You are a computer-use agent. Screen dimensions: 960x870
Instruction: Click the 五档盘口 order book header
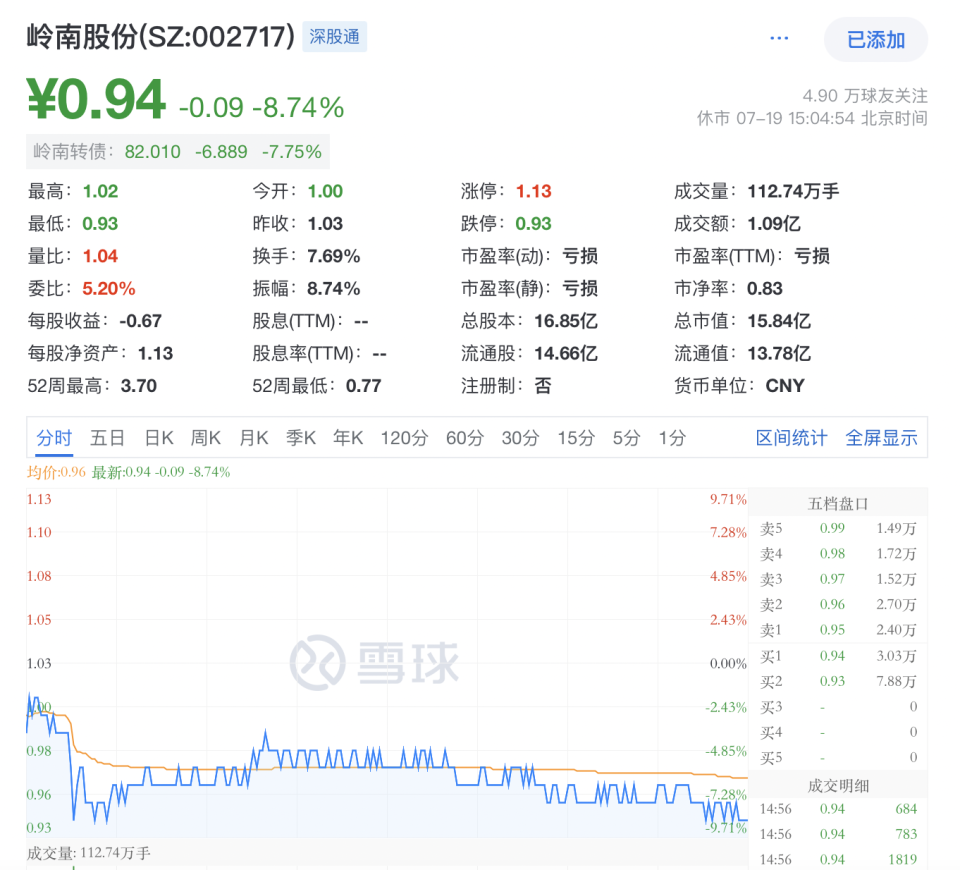point(838,504)
